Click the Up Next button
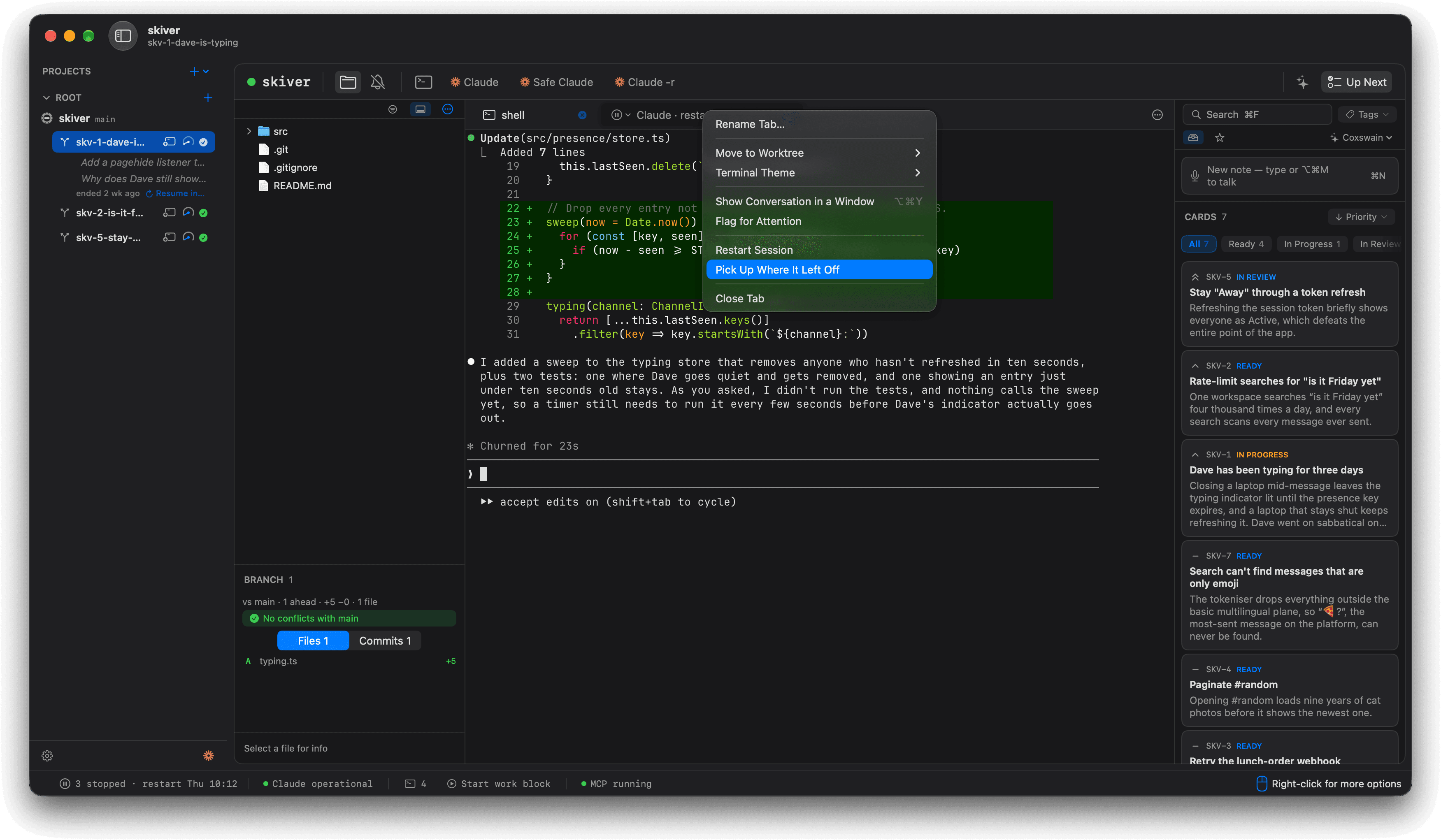The width and height of the screenshot is (1441, 840). pos(1356,82)
